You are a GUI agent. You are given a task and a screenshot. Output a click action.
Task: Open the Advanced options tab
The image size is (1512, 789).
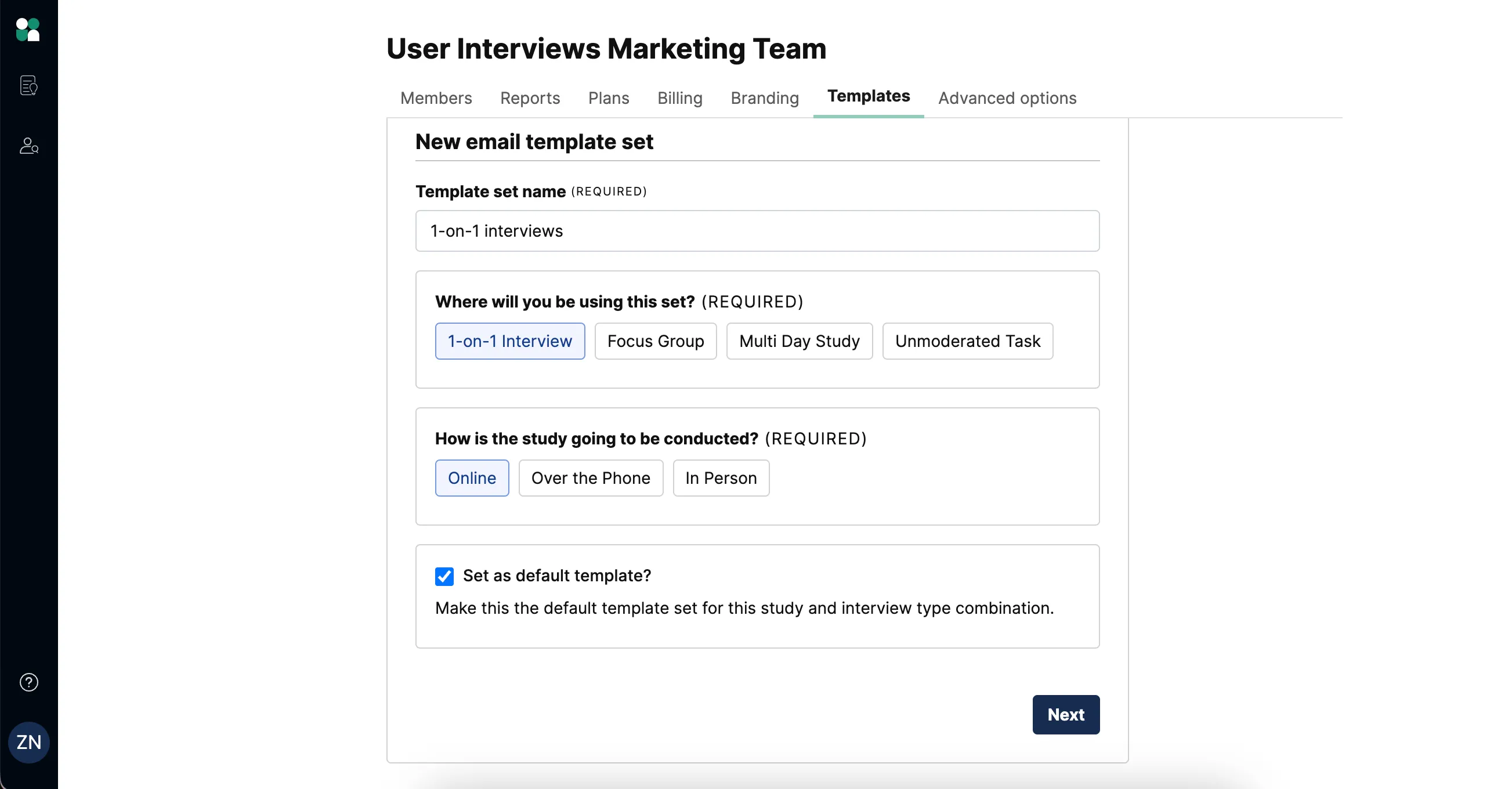click(x=1007, y=98)
